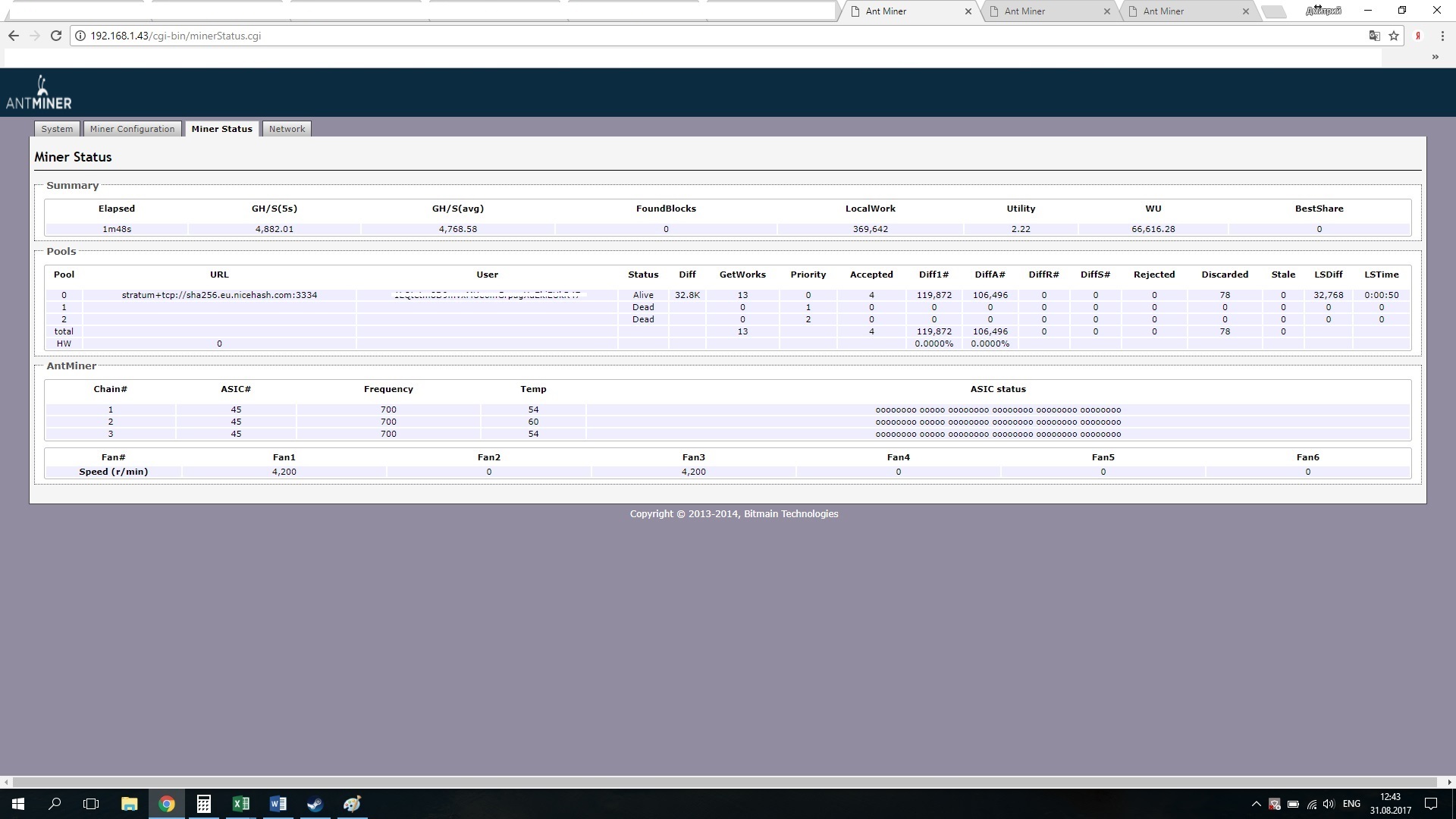Open the ENG language switcher
1456x819 pixels.
click(1351, 804)
